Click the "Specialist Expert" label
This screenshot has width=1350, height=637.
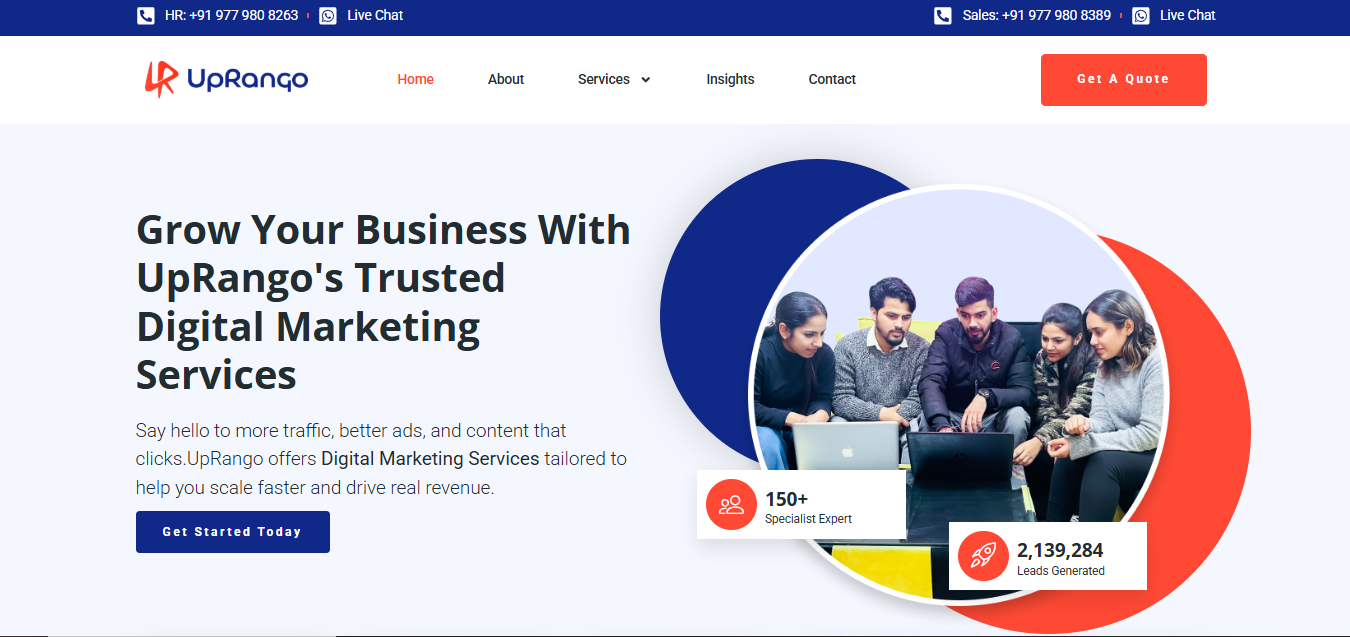(808, 519)
